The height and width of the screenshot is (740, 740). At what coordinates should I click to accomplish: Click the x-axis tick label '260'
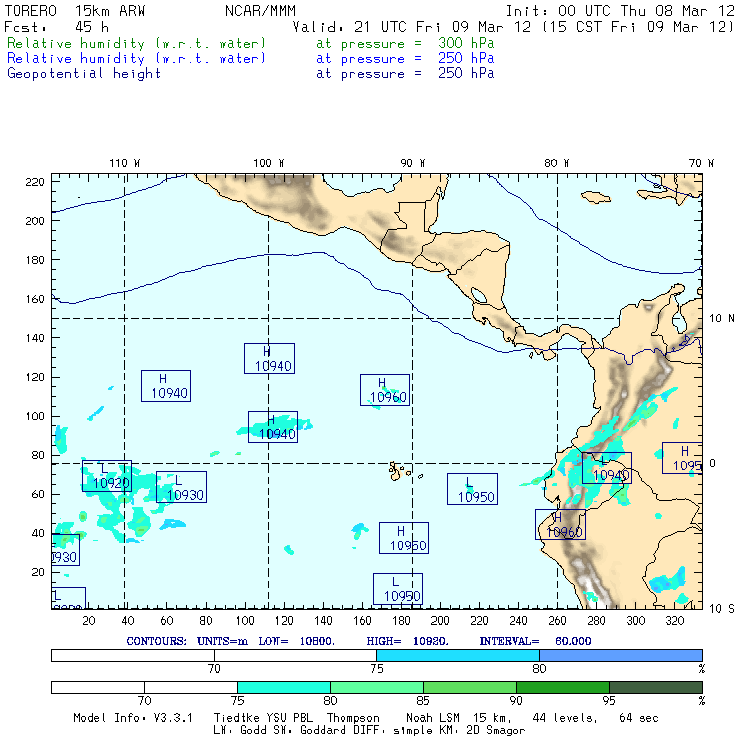click(x=557, y=621)
